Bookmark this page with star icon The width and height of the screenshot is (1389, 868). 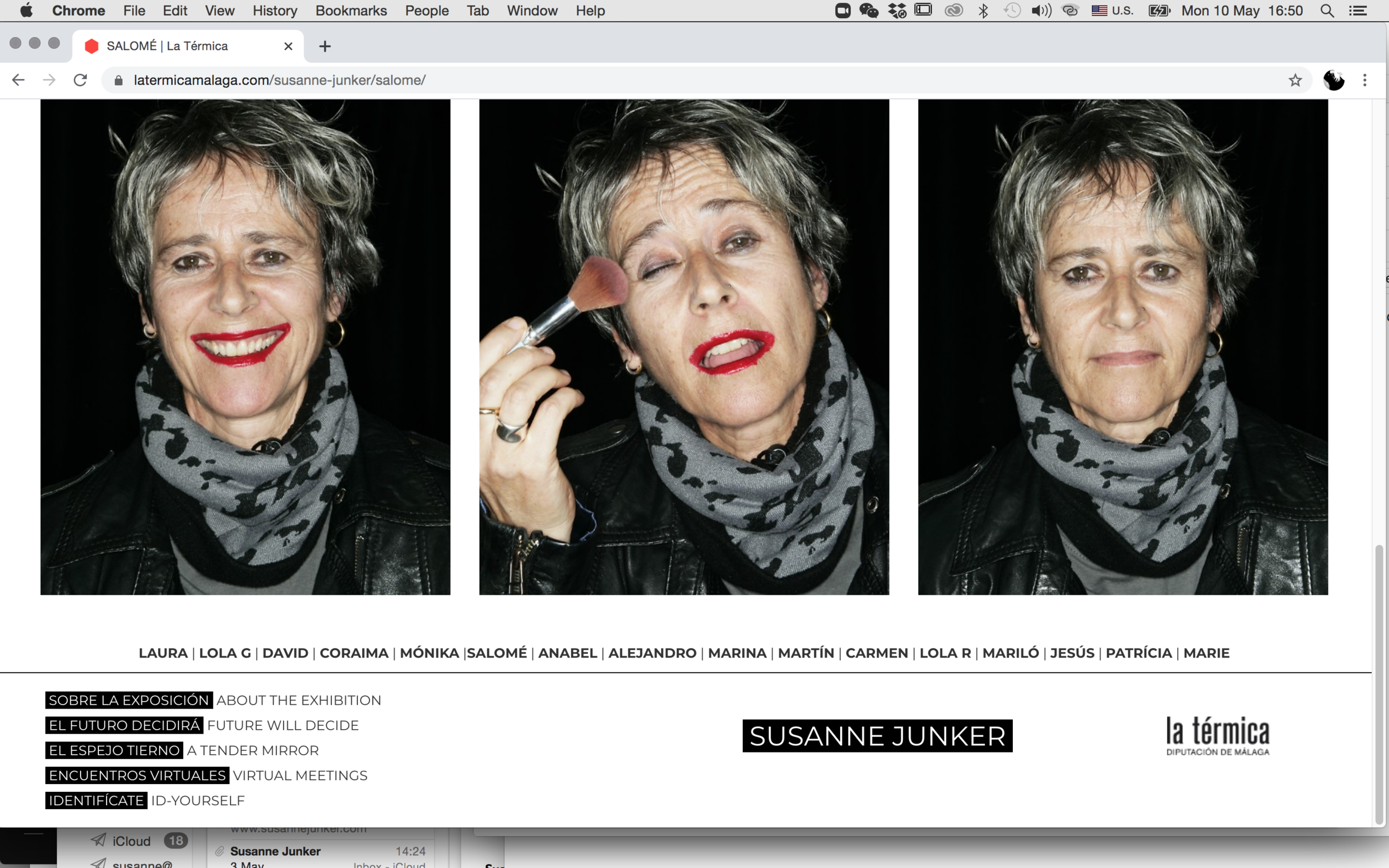tap(1295, 81)
